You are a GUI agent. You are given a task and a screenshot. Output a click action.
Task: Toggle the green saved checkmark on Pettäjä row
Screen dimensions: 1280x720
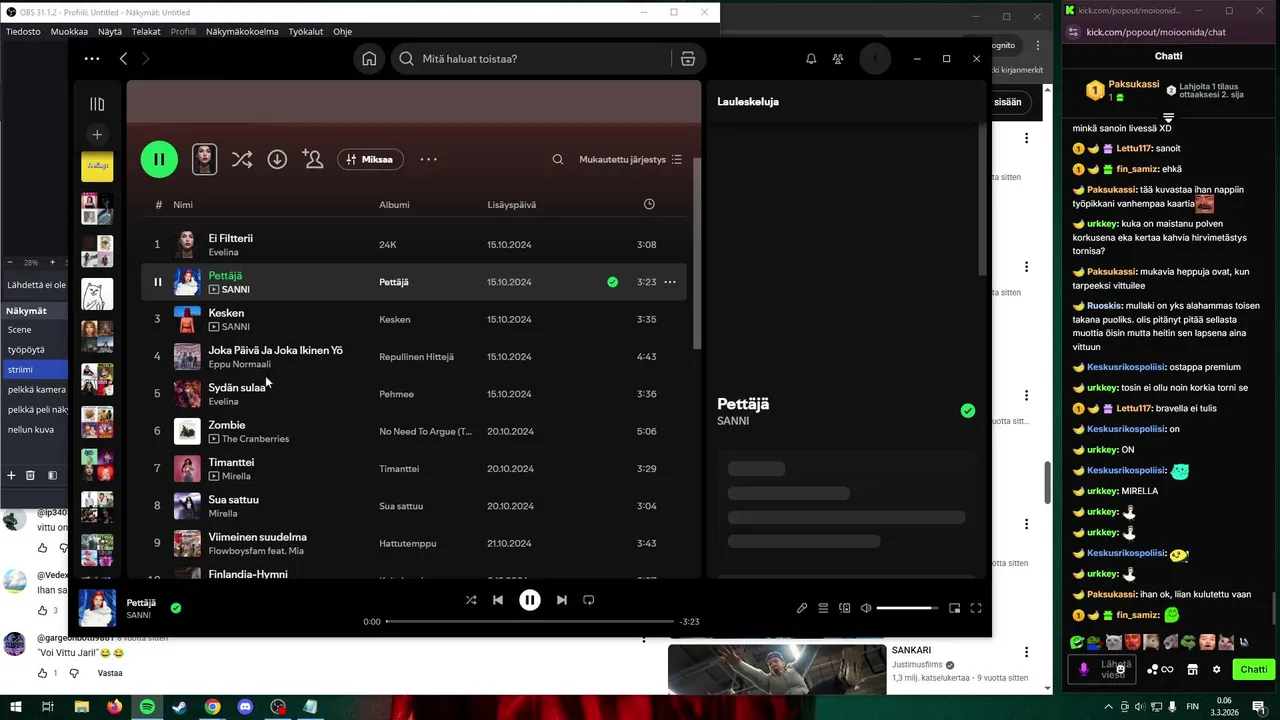612,282
